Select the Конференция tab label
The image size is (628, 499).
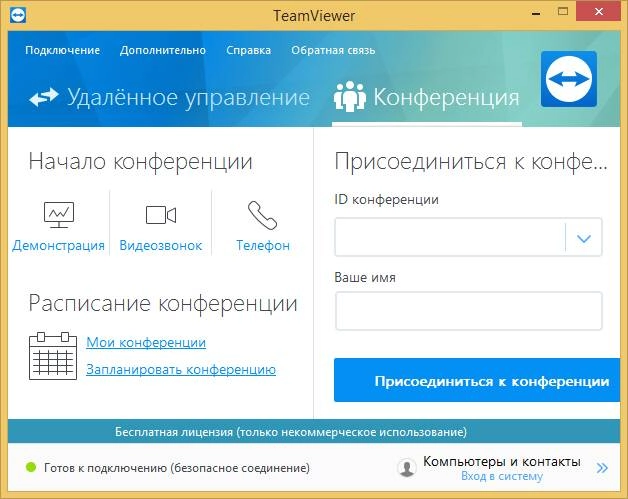point(446,97)
